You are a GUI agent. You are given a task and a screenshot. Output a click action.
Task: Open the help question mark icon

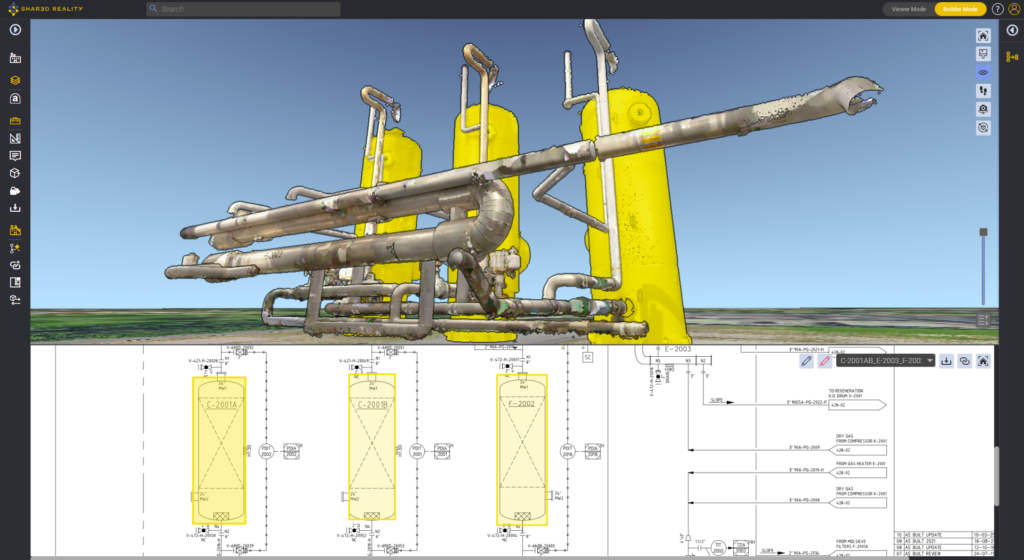click(x=997, y=9)
